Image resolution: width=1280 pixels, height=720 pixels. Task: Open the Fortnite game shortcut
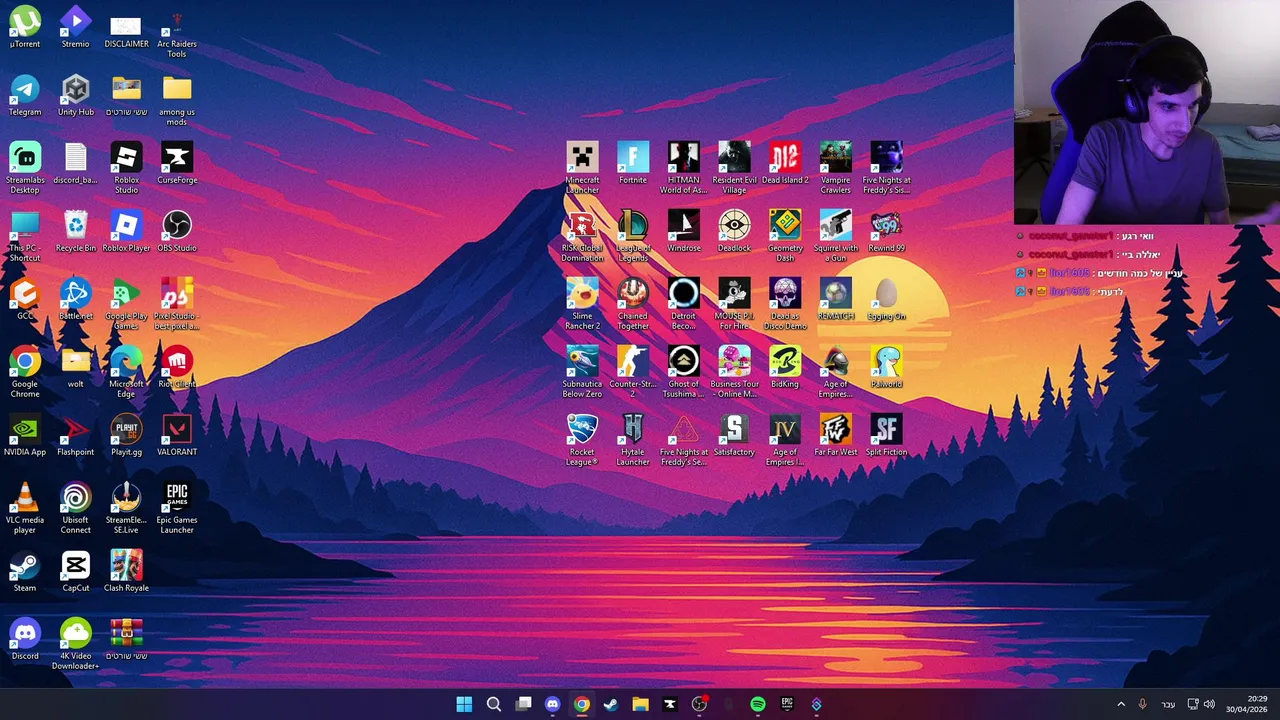click(x=633, y=163)
